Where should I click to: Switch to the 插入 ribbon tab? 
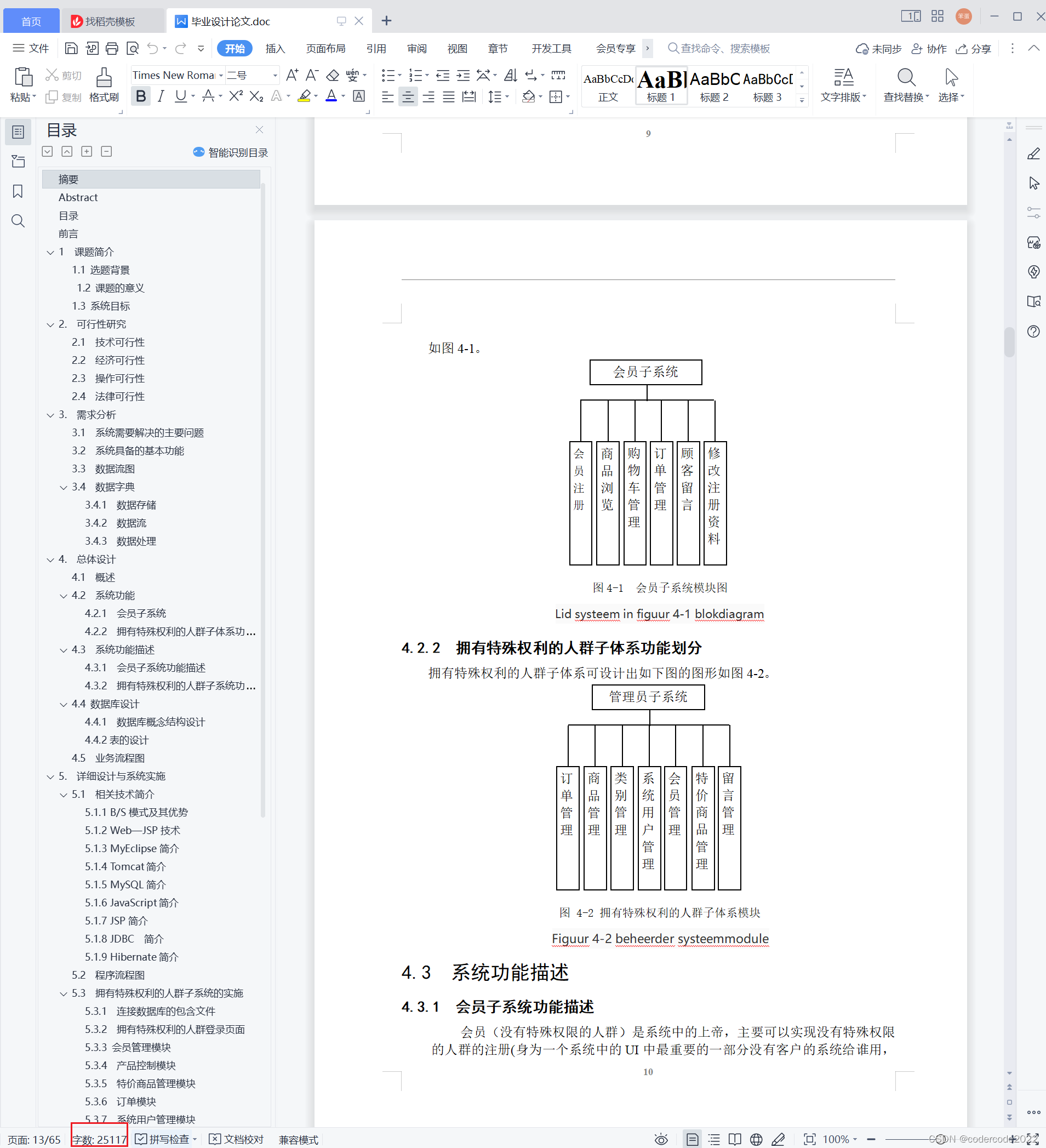[275, 48]
